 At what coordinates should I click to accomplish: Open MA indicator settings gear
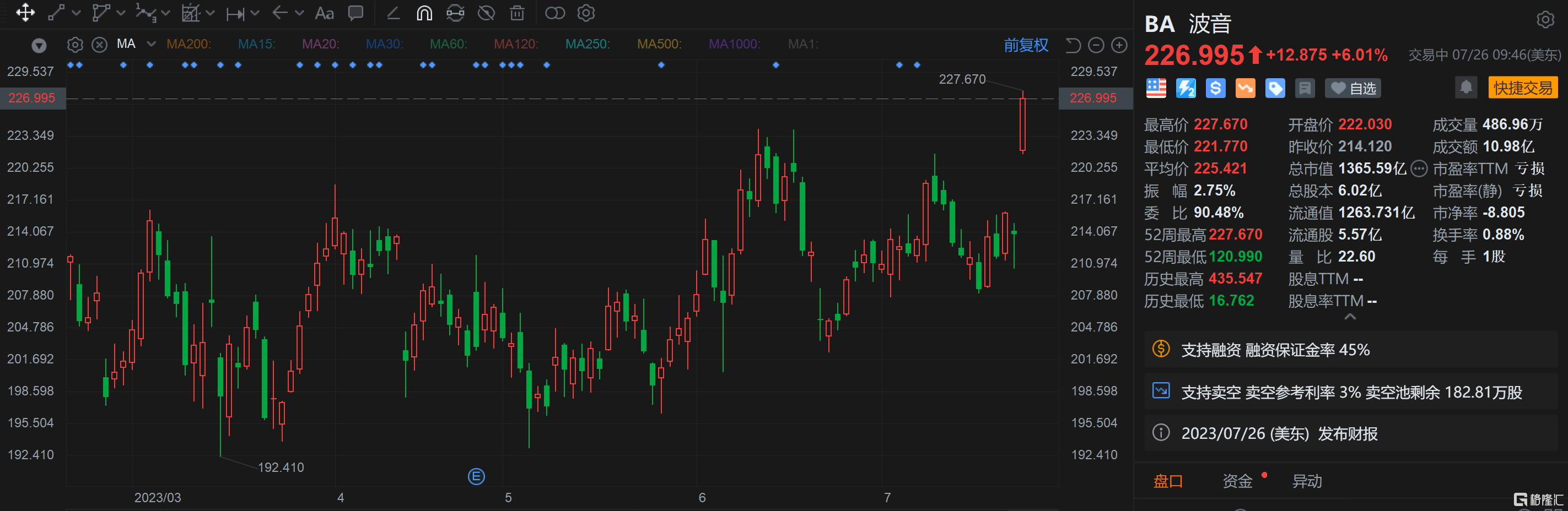[x=75, y=45]
